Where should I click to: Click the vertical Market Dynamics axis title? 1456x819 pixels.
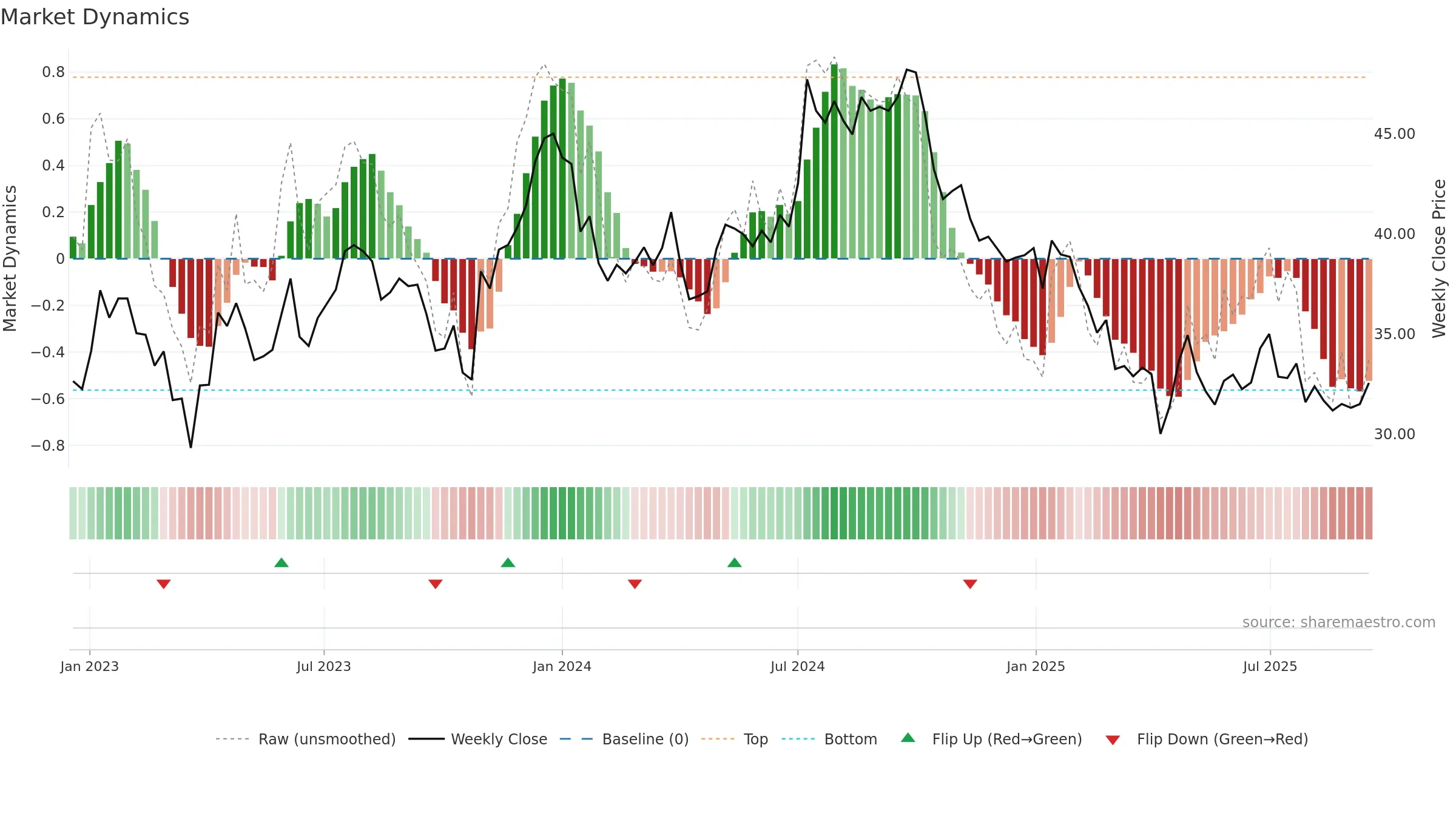coord(10,258)
